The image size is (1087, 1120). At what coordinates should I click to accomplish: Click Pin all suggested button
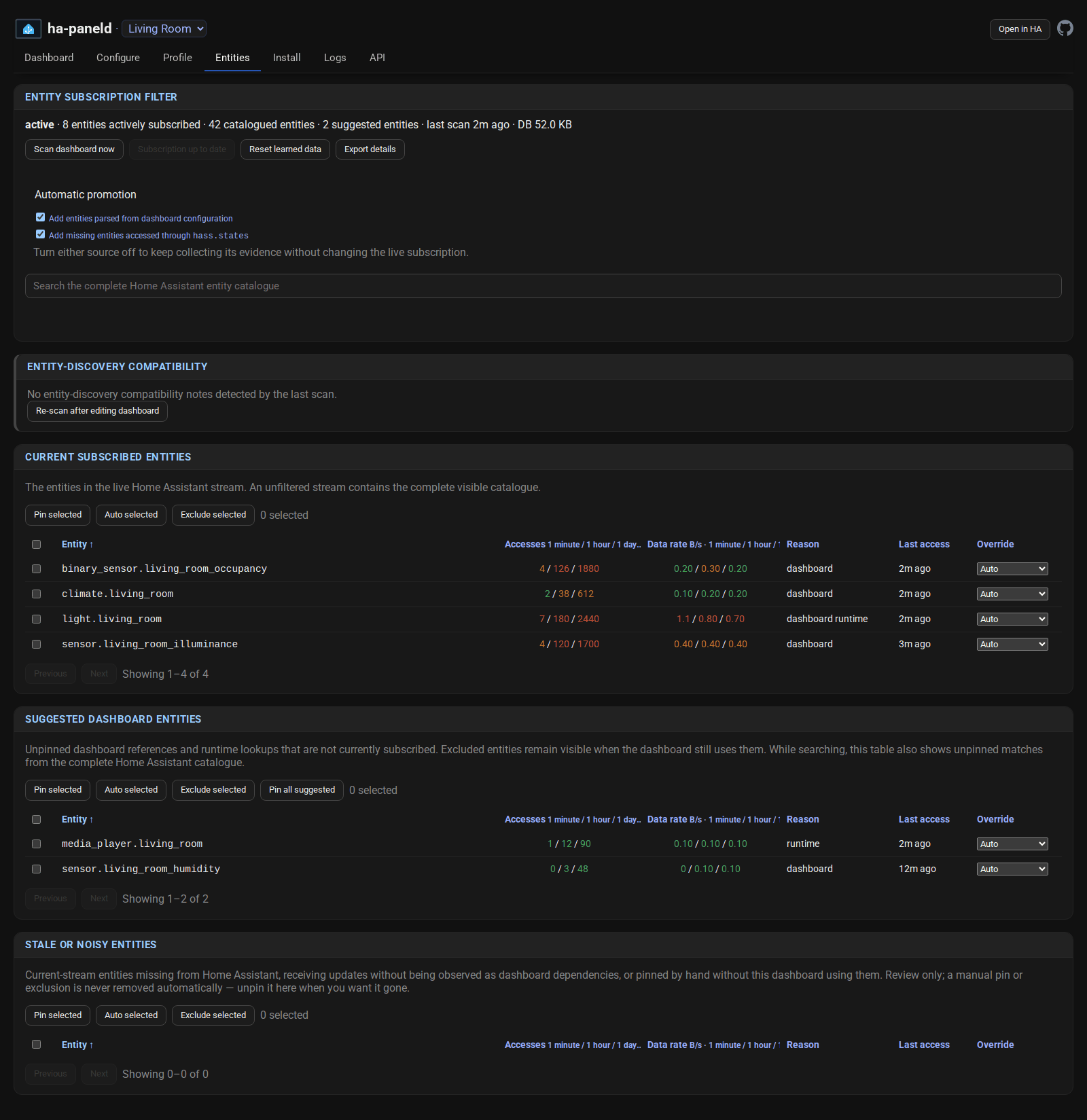[x=302, y=790]
